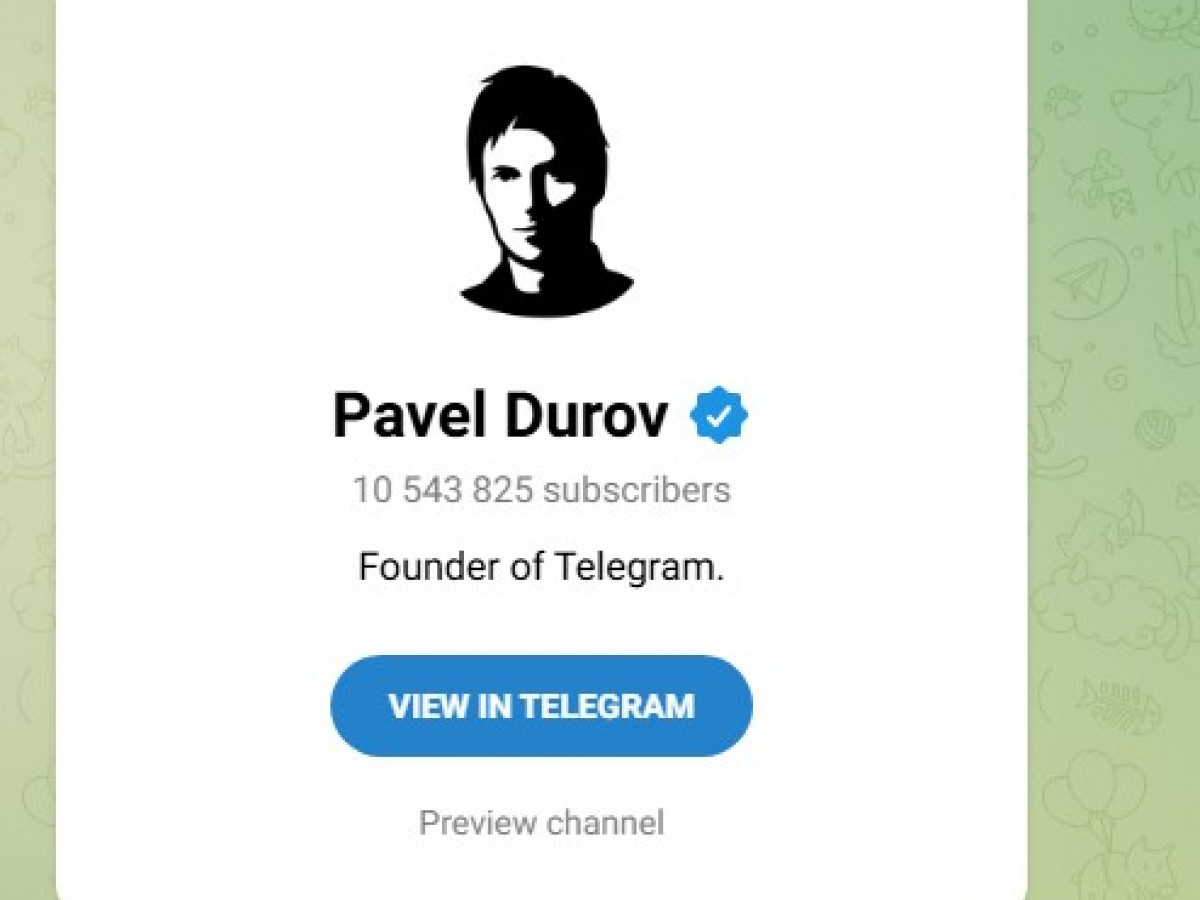This screenshot has height=900, width=1200.
Task: Click the yarn ball doodle on right
Action: [x=1153, y=426]
